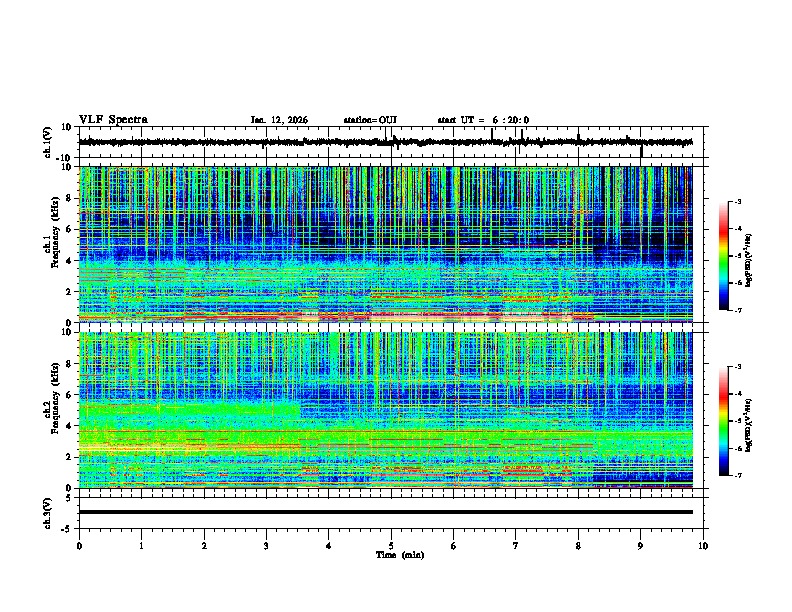Viewport: 792px width, 612px height.
Task: Click inside the ch.2 spectrogram panel
Action: pos(385,410)
